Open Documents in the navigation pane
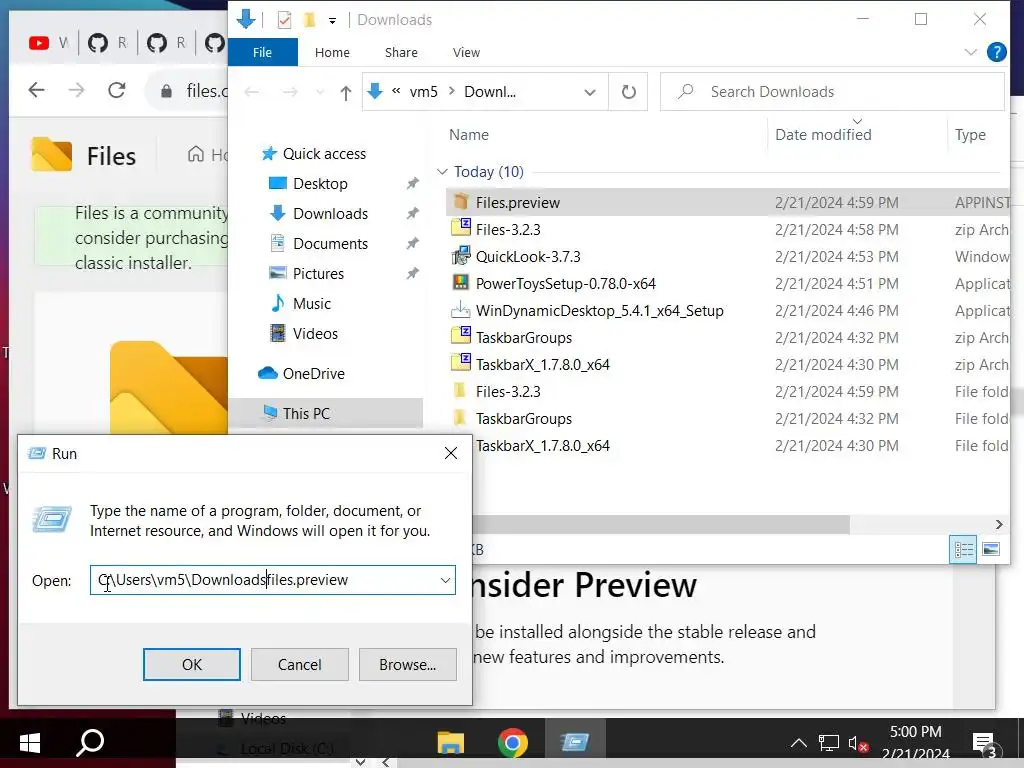The height and width of the screenshot is (768, 1024). click(x=330, y=244)
